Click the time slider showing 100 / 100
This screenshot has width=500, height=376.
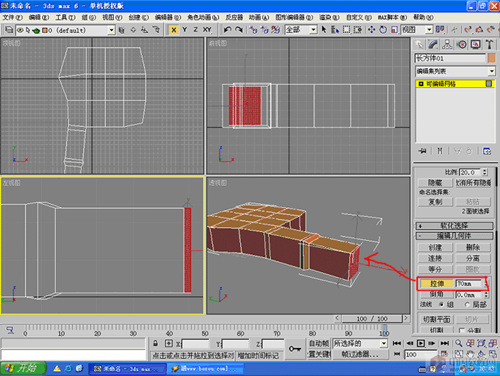tap(372, 318)
